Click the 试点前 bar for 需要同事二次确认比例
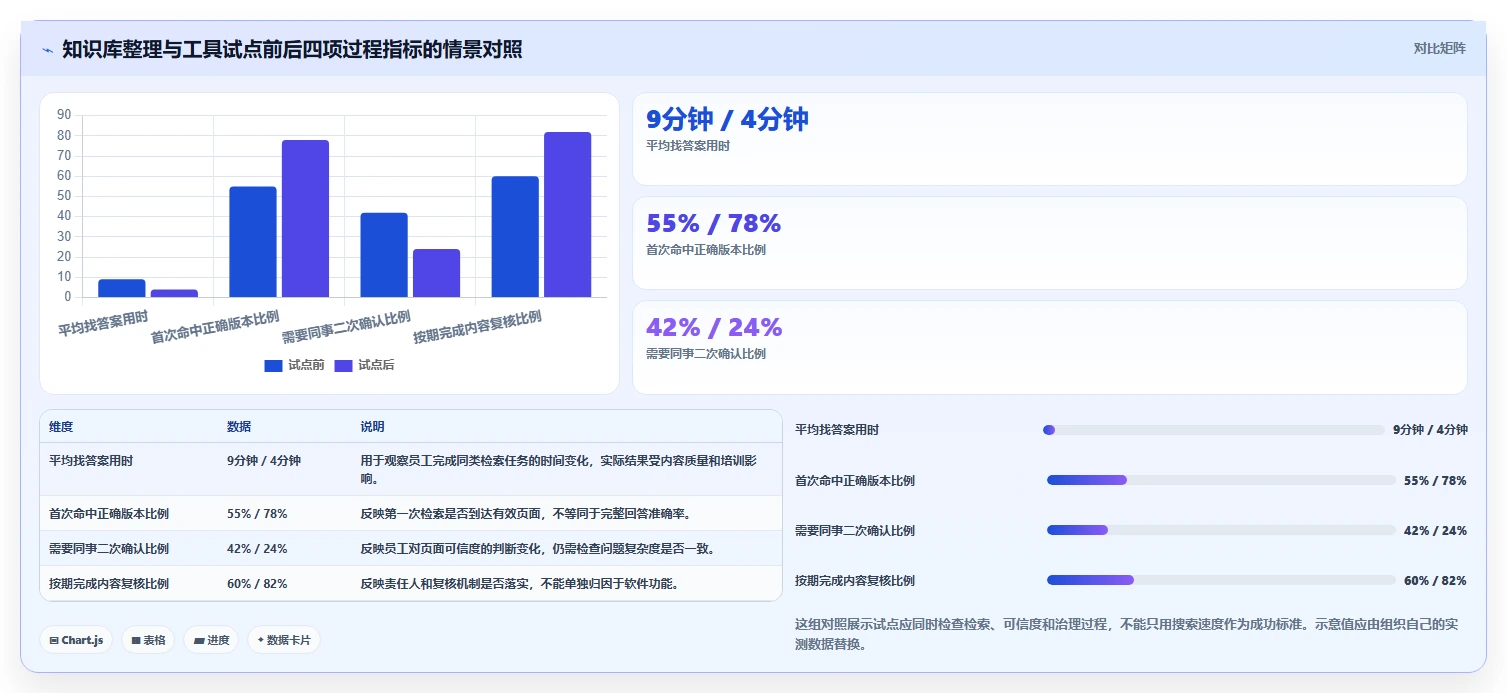 pos(384,255)
